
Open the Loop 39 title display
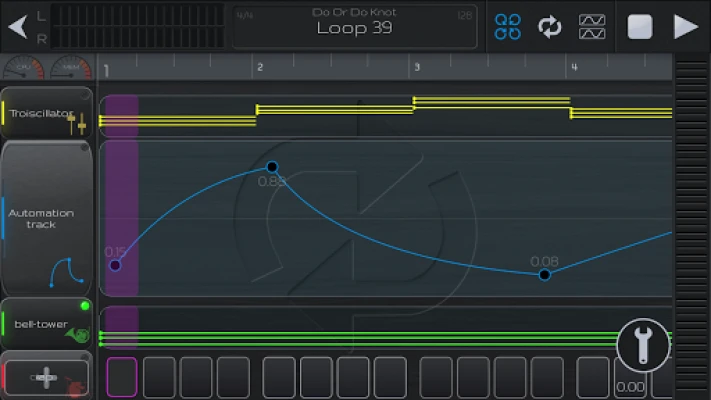[355, 26]
